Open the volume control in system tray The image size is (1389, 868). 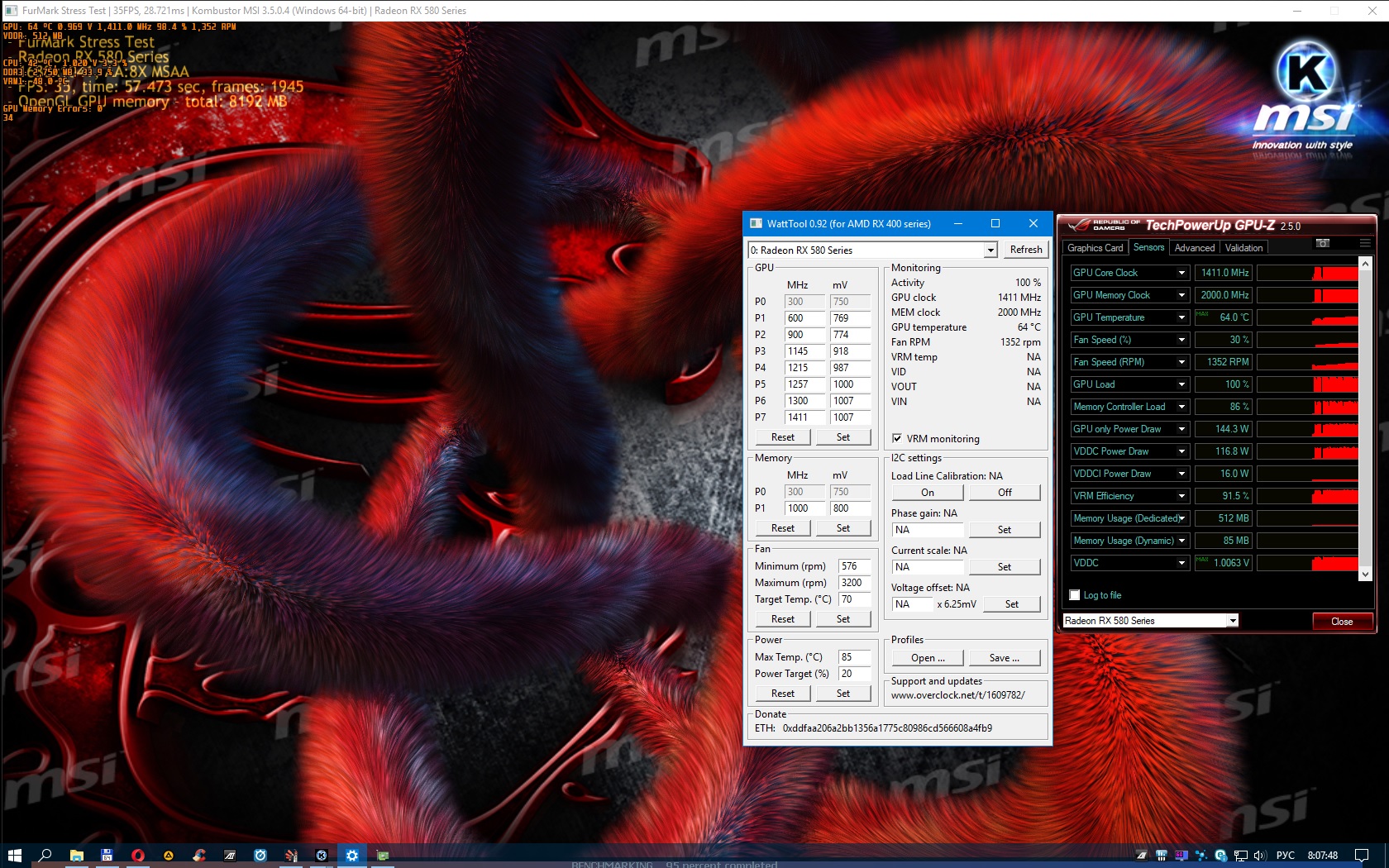point(1259,856)
